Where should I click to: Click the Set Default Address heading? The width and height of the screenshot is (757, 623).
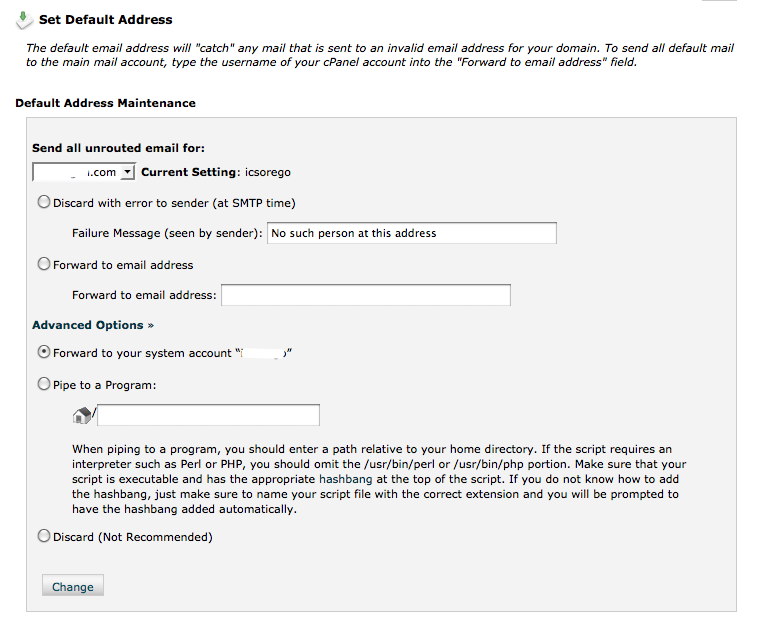(105, 19)
